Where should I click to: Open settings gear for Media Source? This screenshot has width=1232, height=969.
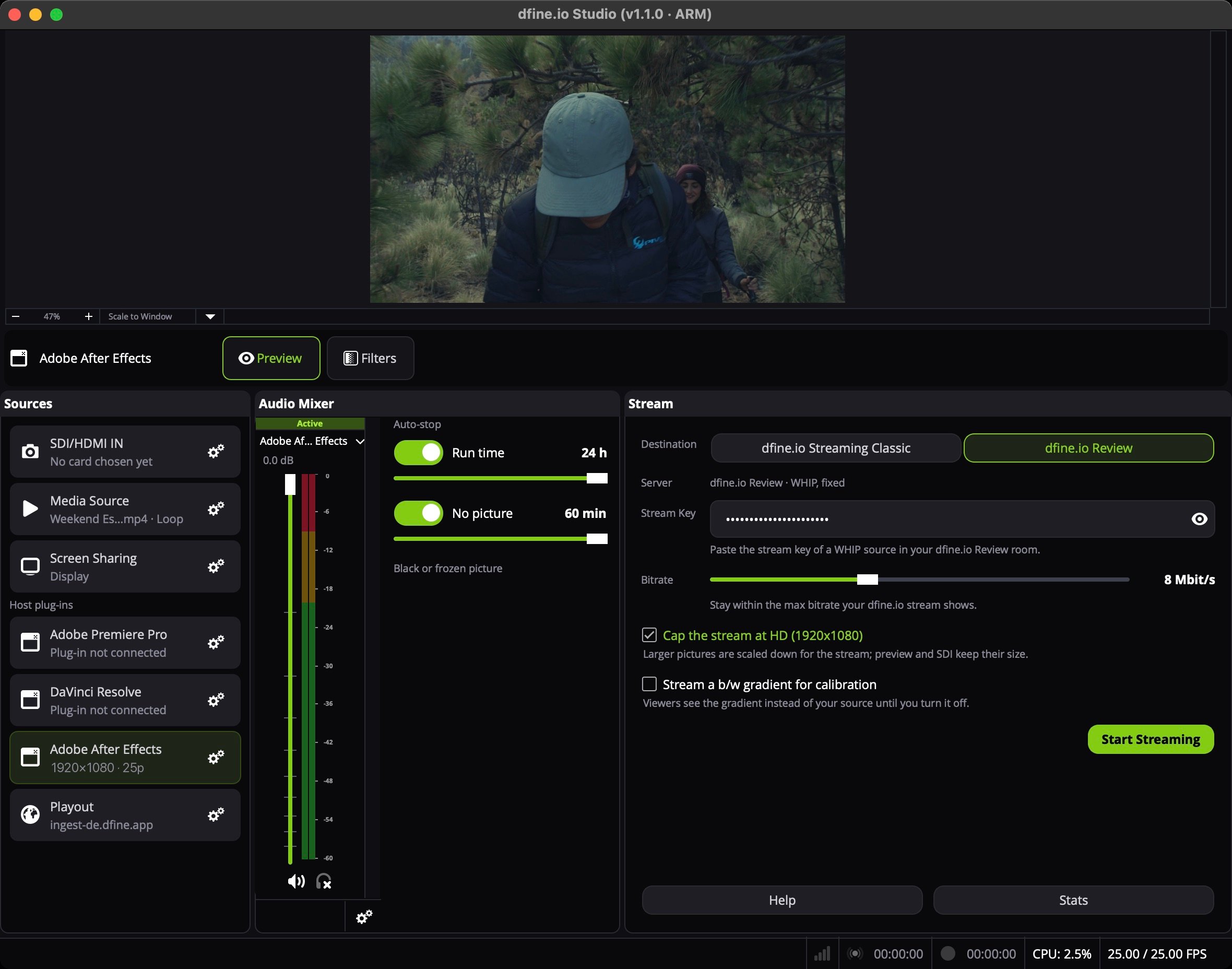coord(216,509)
